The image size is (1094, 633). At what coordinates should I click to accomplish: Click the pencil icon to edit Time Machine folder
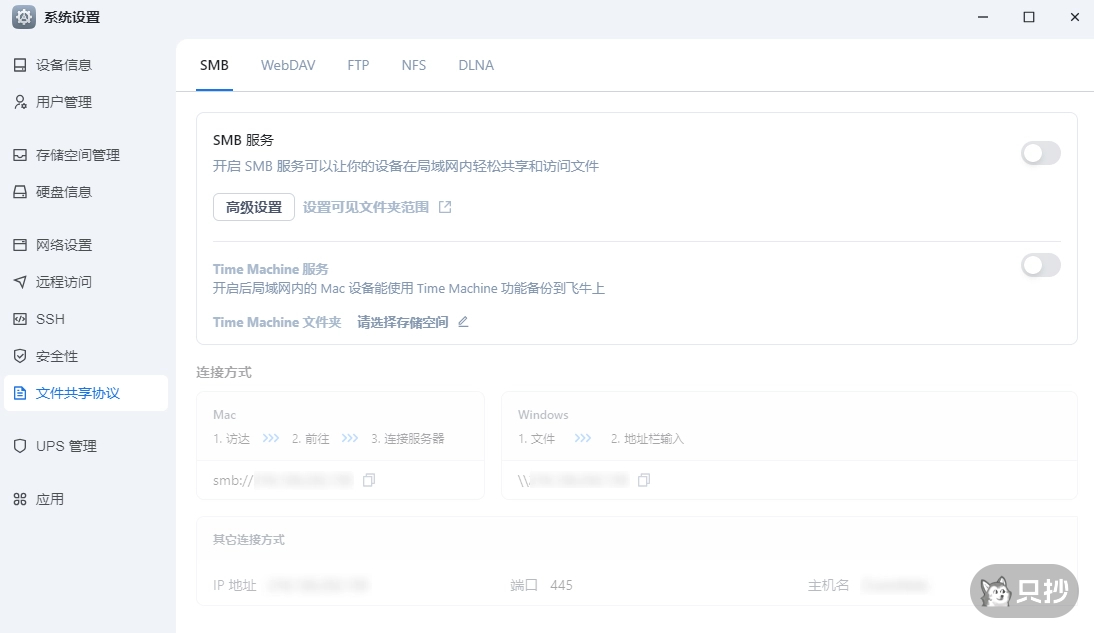[462, 323]
